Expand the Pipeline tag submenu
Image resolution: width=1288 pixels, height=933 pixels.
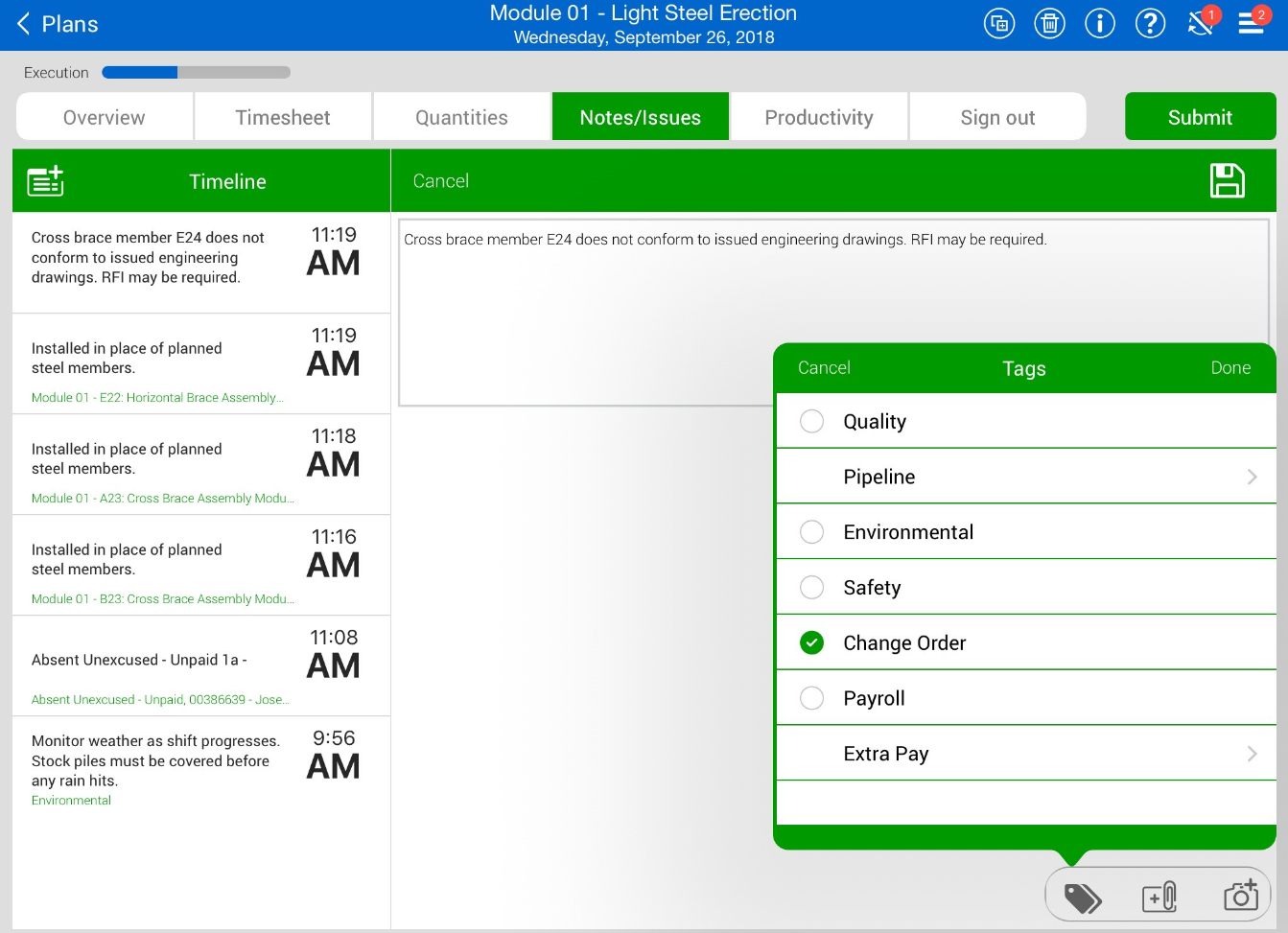(x=1251, y=478)
